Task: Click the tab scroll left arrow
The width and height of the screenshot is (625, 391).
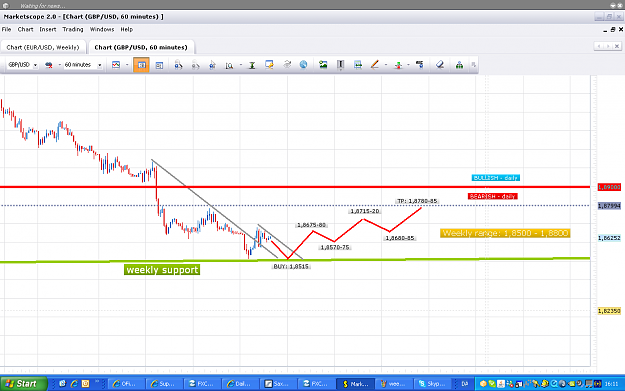Action: pos(599,47)
